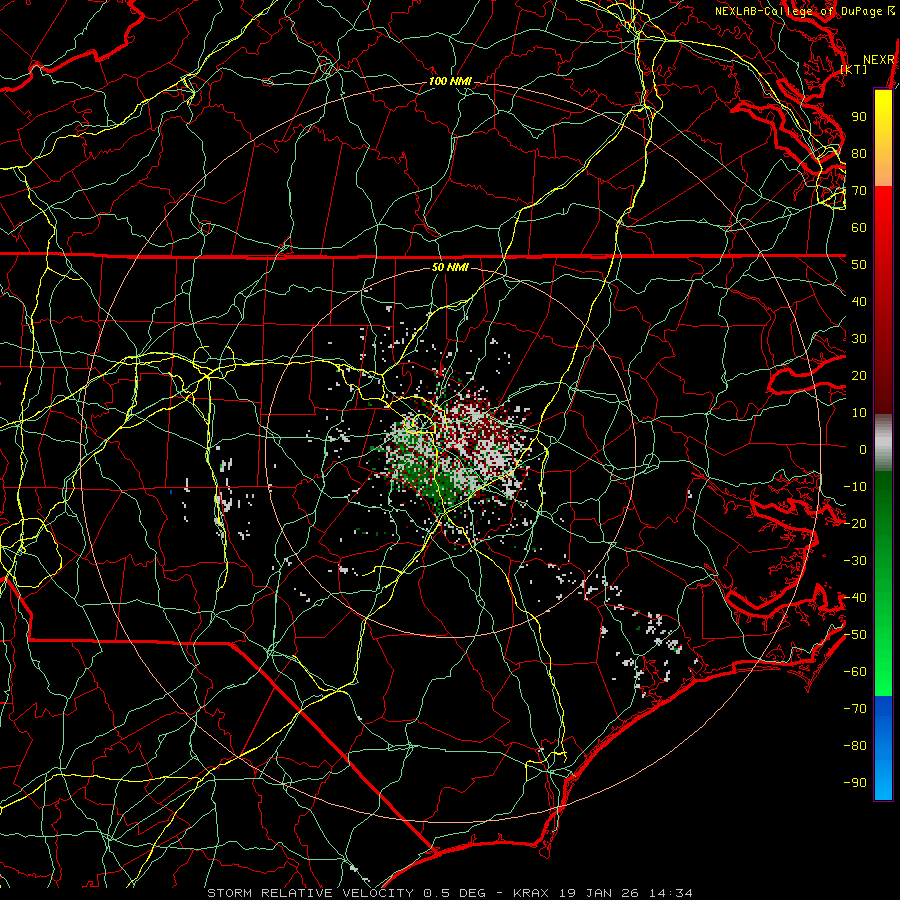Click the positive 70 scale label
This screenshot has width=900, height=900.
(859, 191)
